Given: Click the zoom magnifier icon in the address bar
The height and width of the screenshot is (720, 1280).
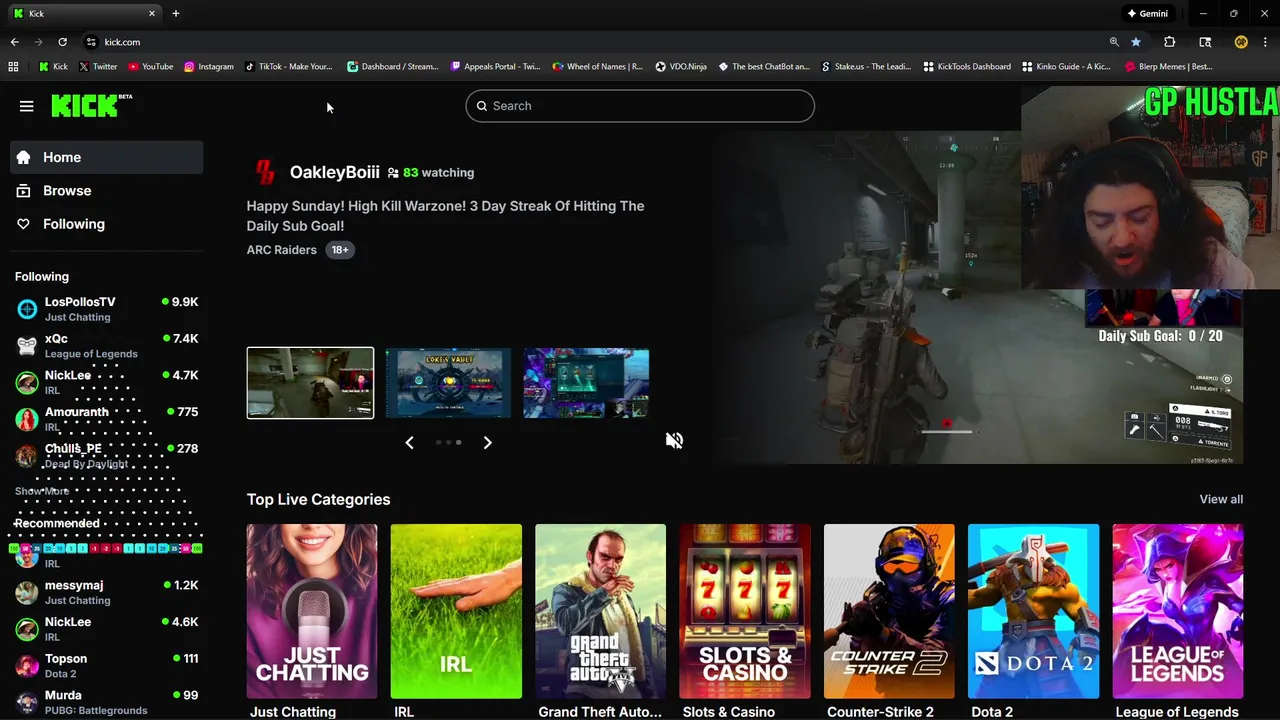Looking at the screenshot, I should click(1114, 42).
